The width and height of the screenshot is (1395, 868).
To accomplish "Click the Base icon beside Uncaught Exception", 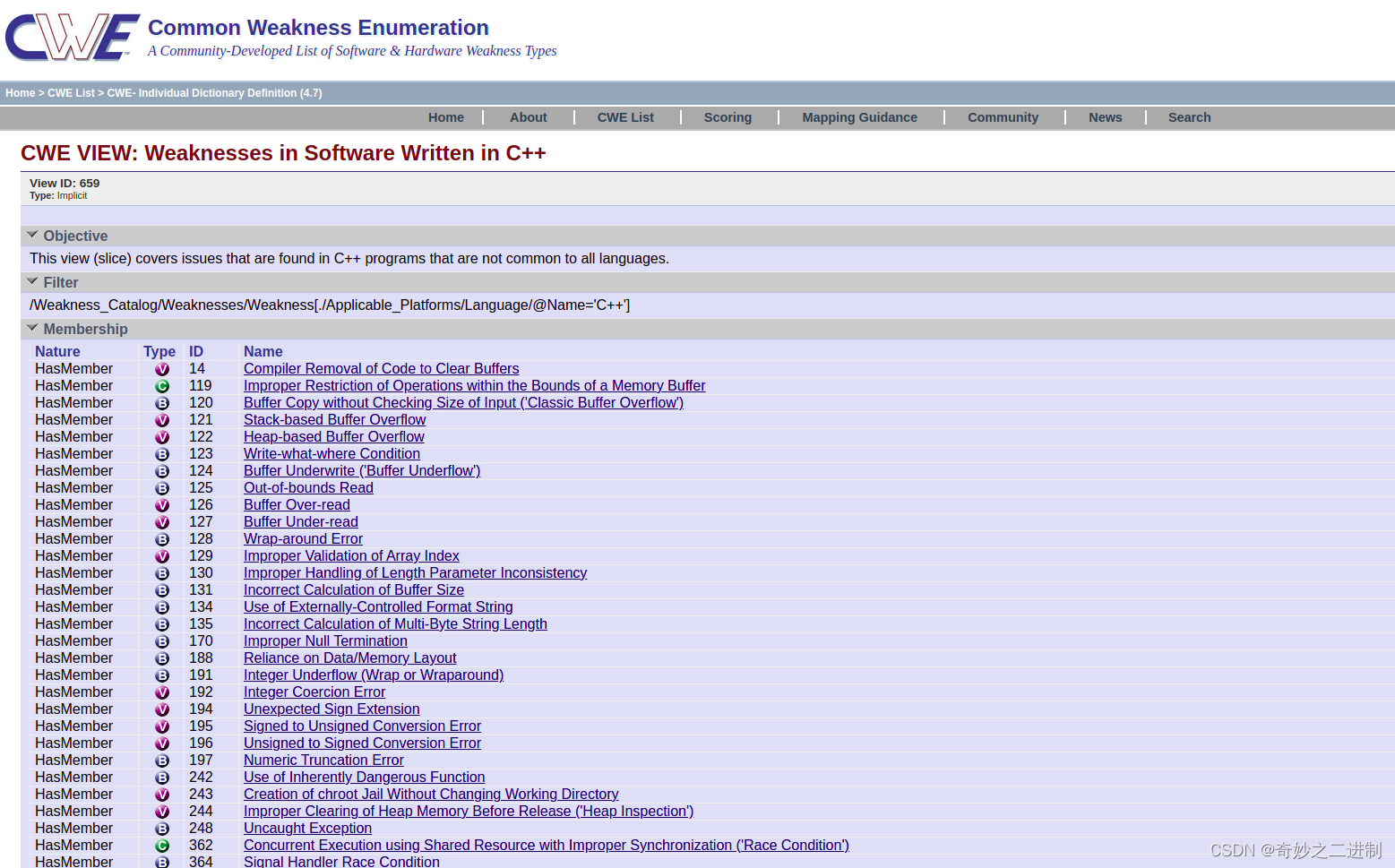I will (162, 829).
